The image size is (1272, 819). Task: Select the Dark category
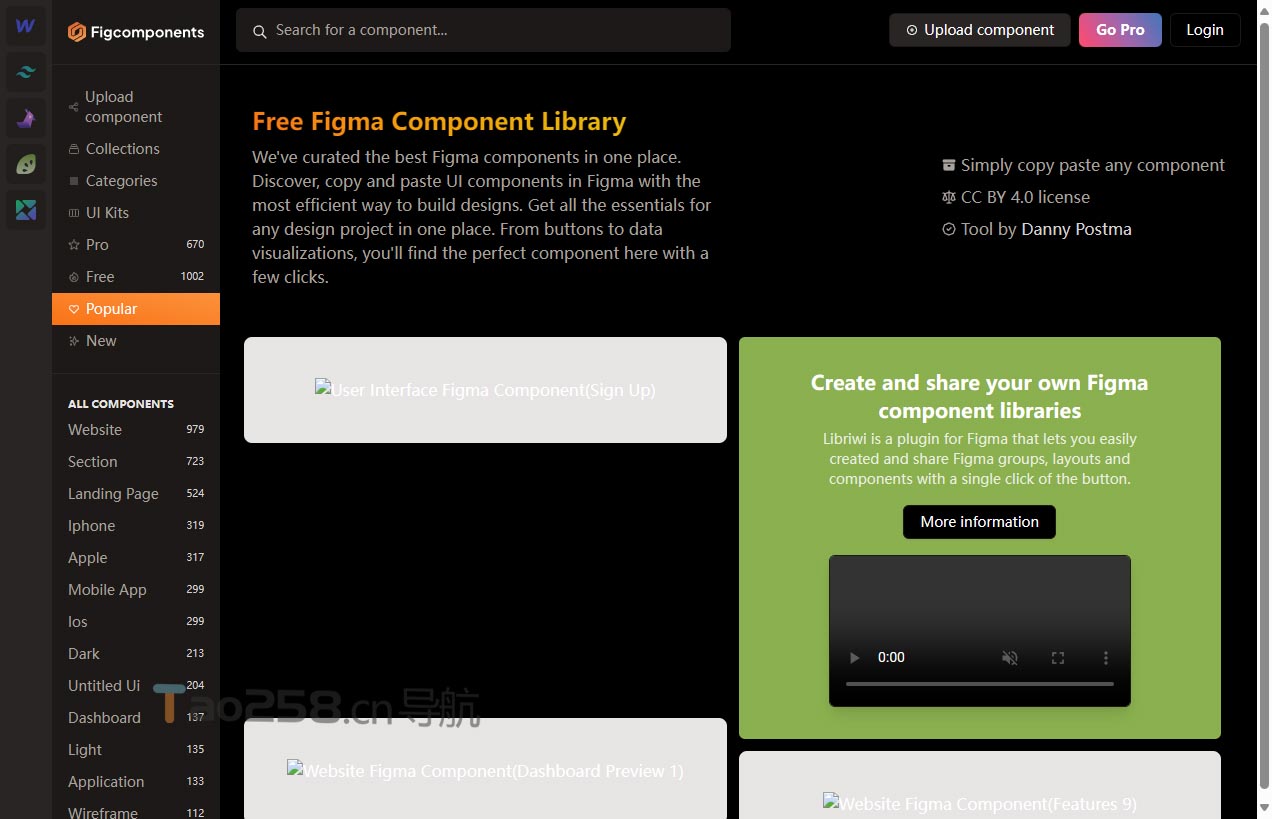pyautogui.click(x=136, y=654)
